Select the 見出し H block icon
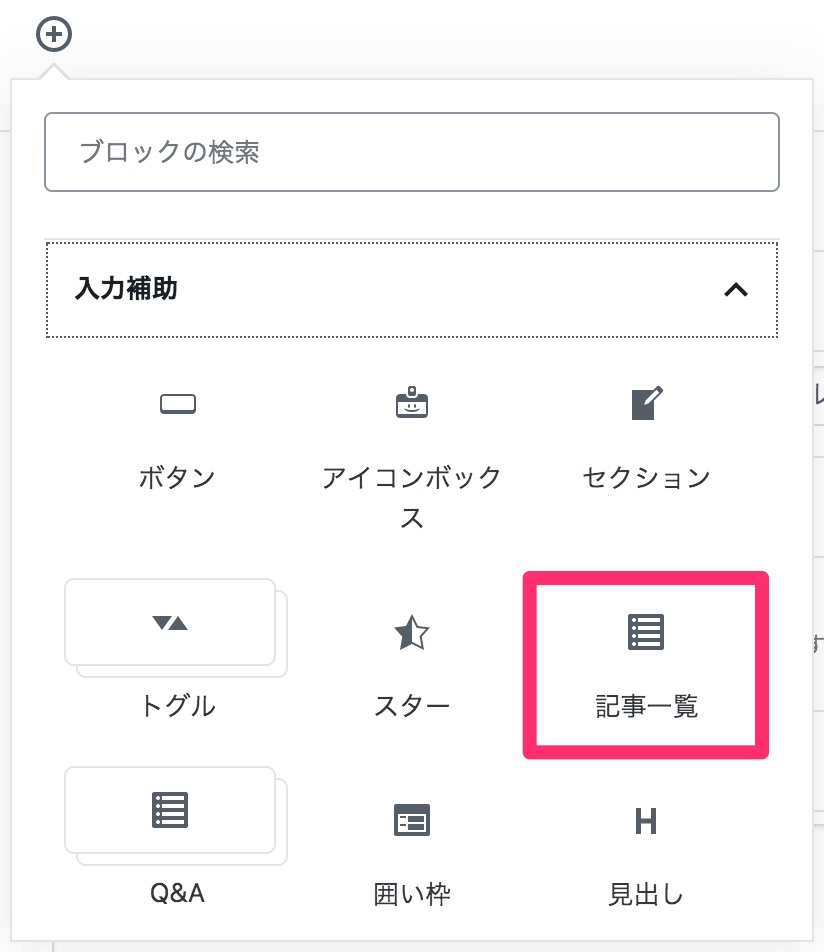This screenshot has height=952, width=824. [x=646, y=821]
